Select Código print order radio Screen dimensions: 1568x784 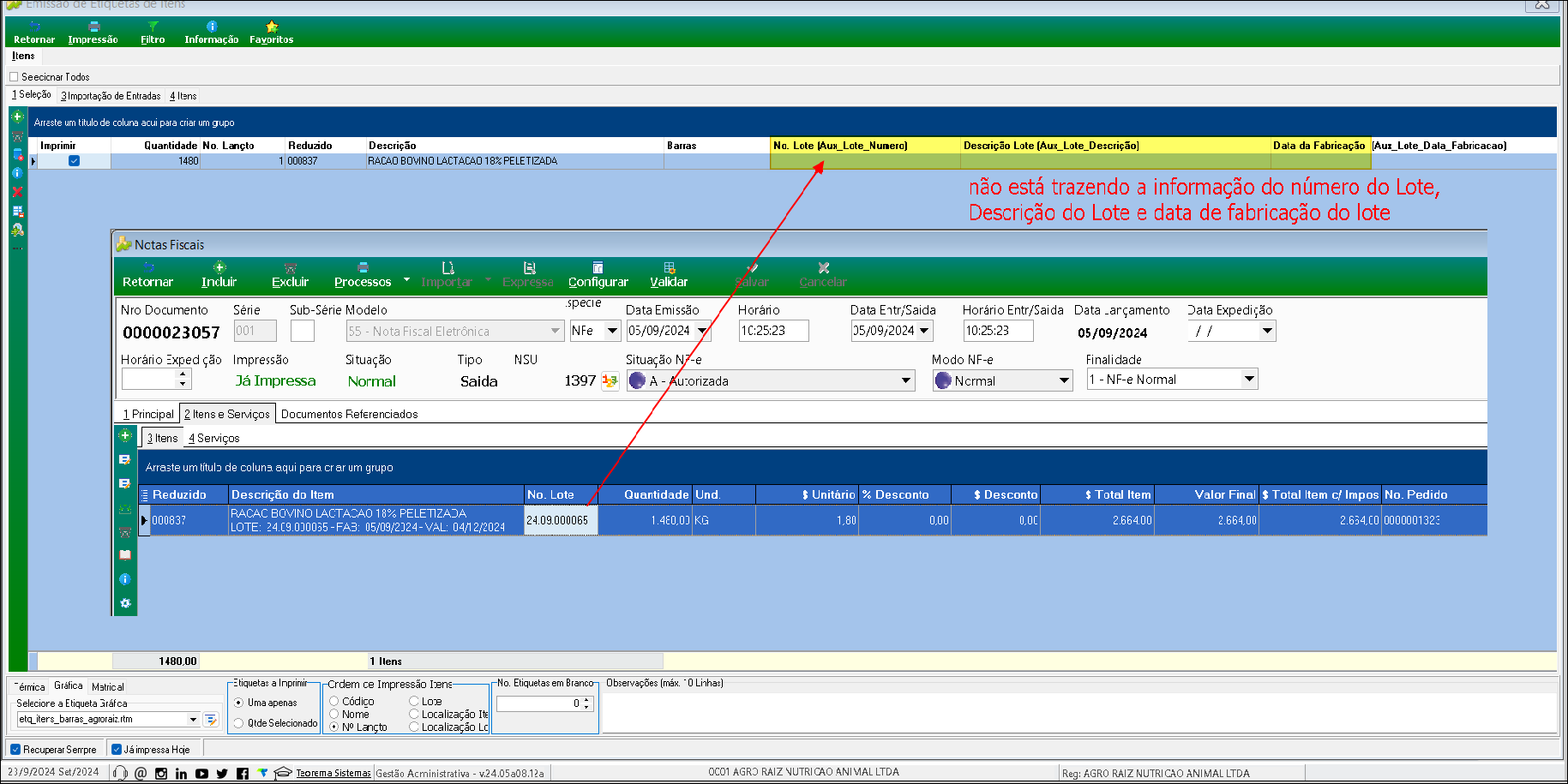point(334,701)
